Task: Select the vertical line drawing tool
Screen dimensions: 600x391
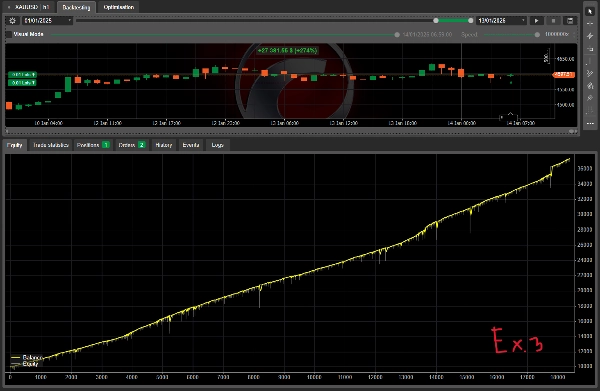Action: tap(590, 61)
